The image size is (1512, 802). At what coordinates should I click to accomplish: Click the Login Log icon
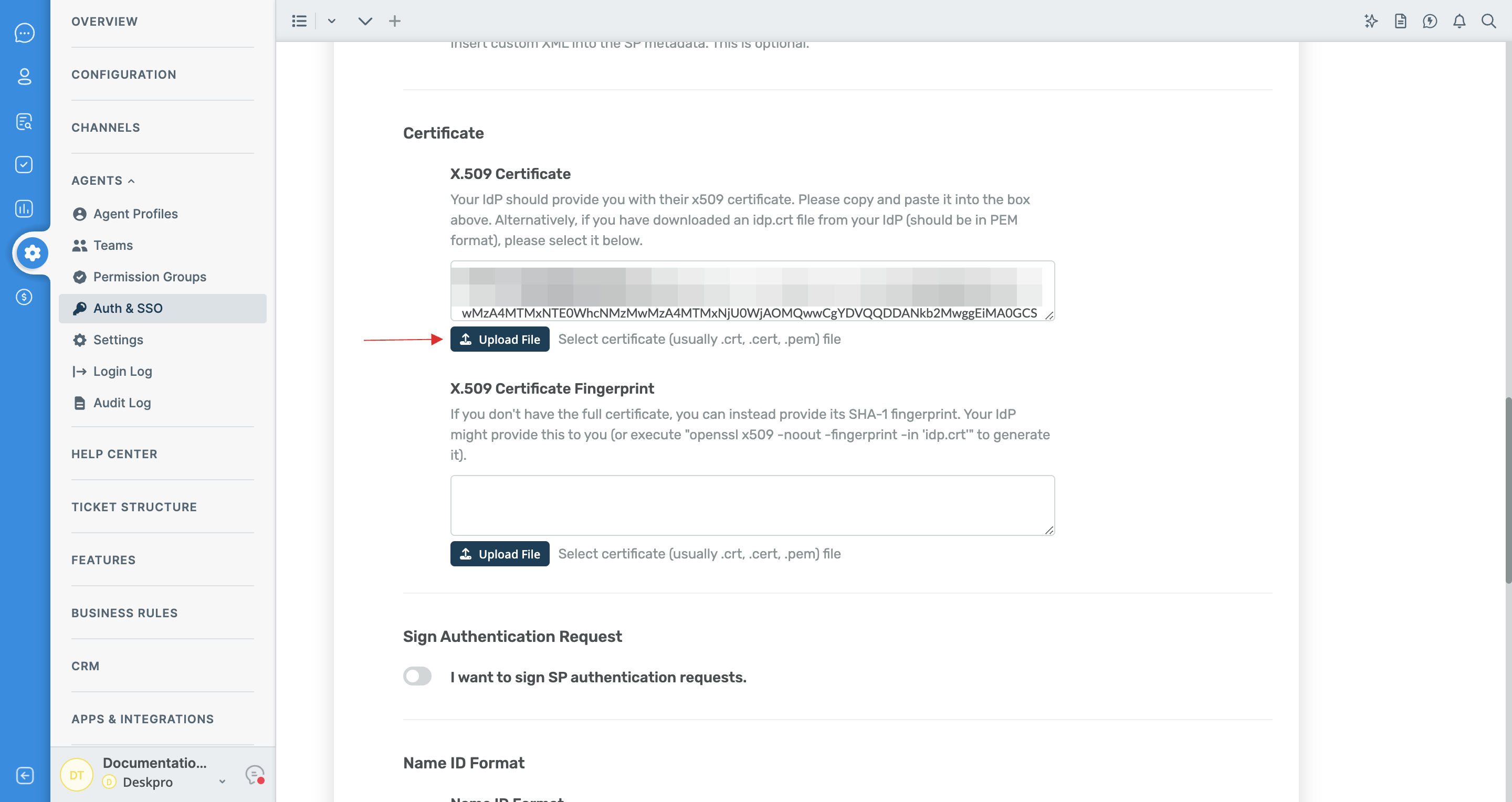[x=80, y=371]
